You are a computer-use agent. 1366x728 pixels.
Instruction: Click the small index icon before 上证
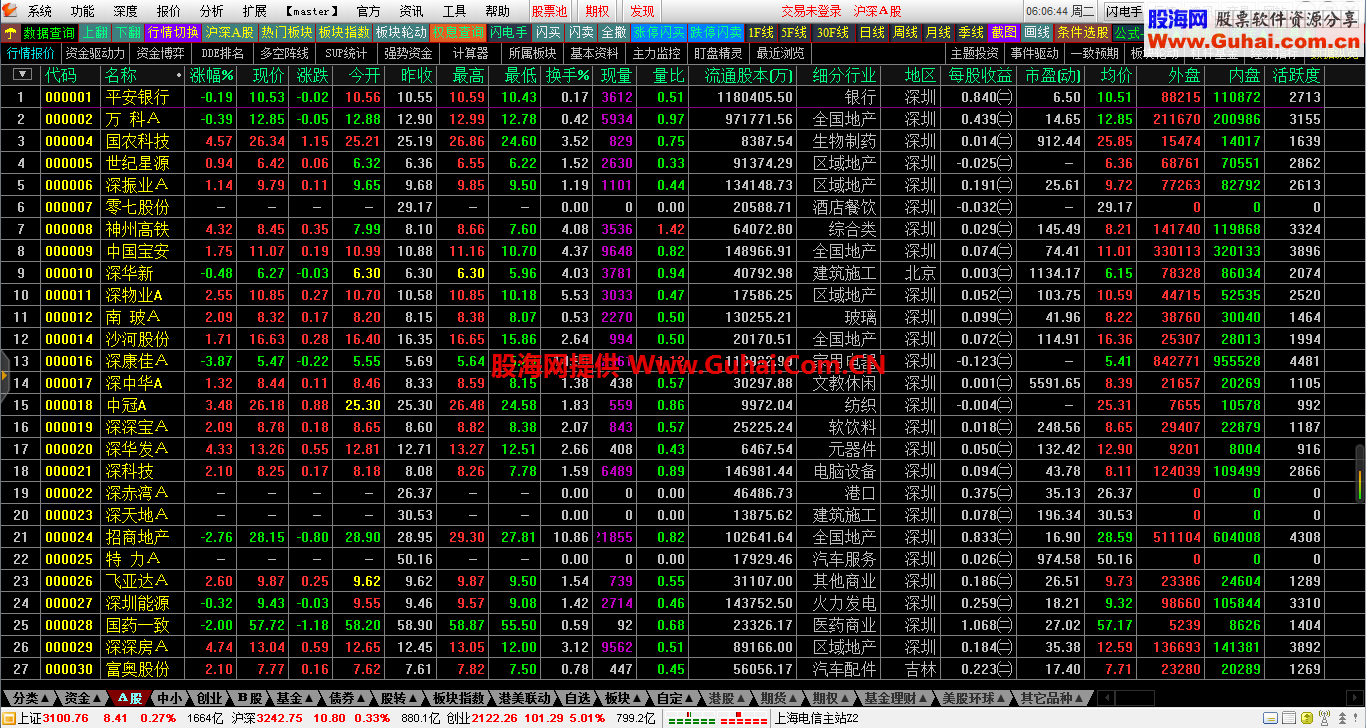point(8,718)
